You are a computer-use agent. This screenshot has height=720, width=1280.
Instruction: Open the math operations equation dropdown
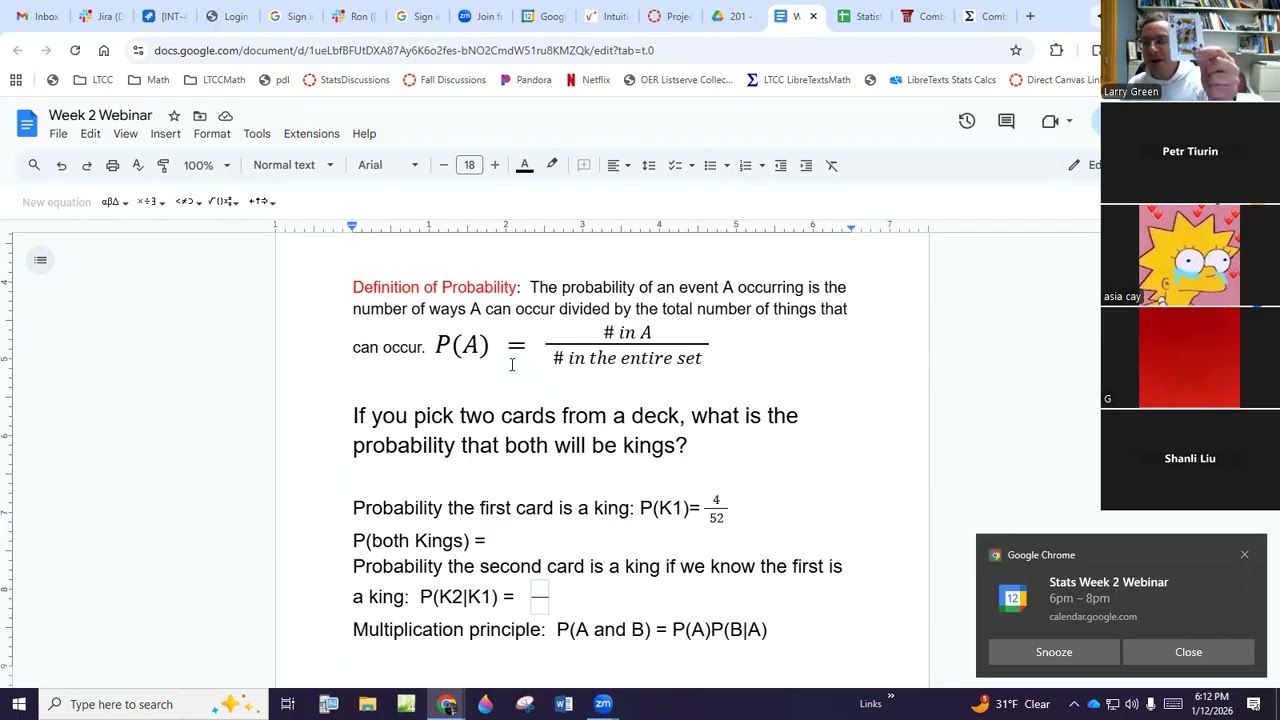point(224,202)
